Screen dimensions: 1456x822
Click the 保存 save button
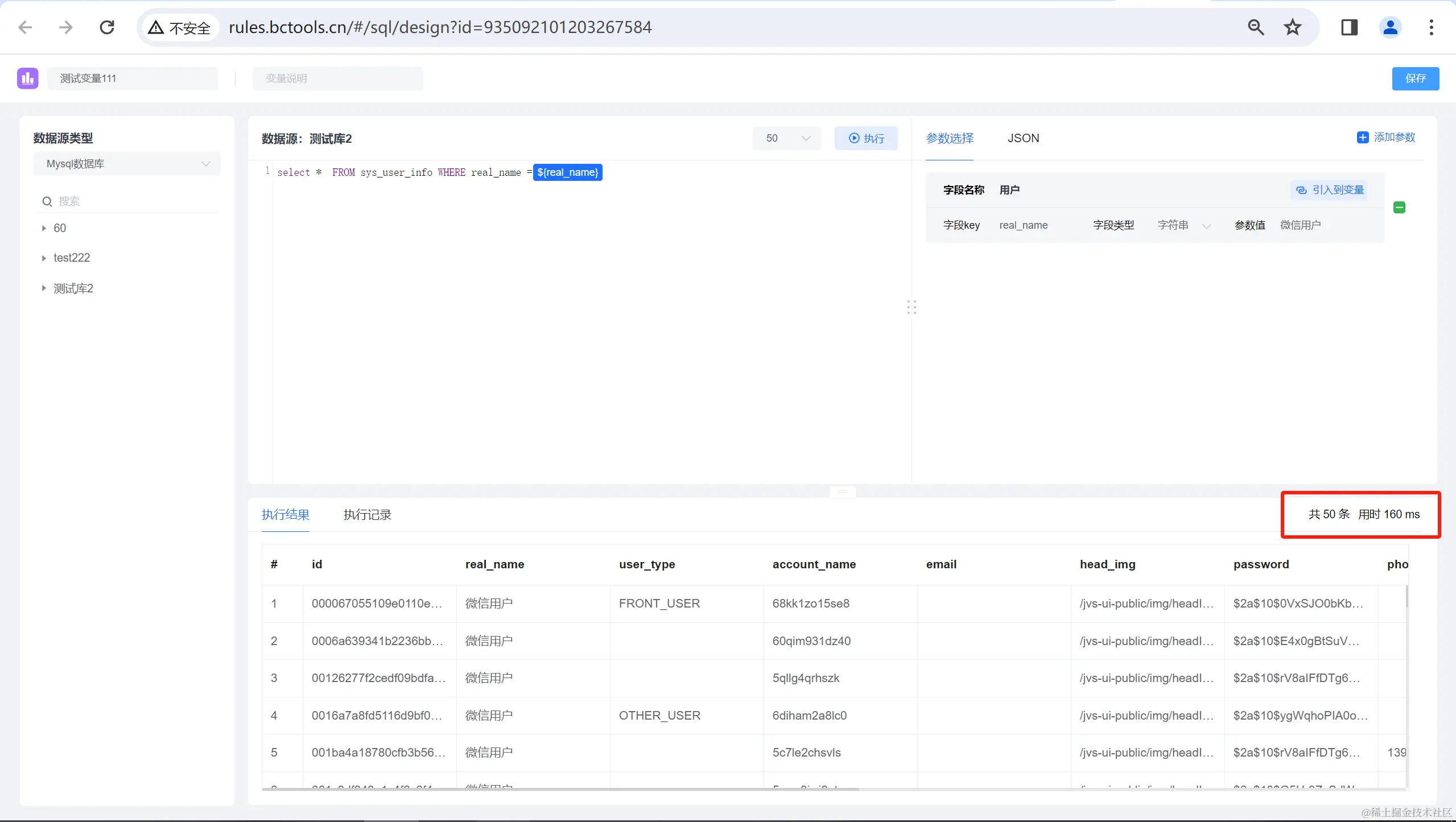click(x=1415, y=79)
